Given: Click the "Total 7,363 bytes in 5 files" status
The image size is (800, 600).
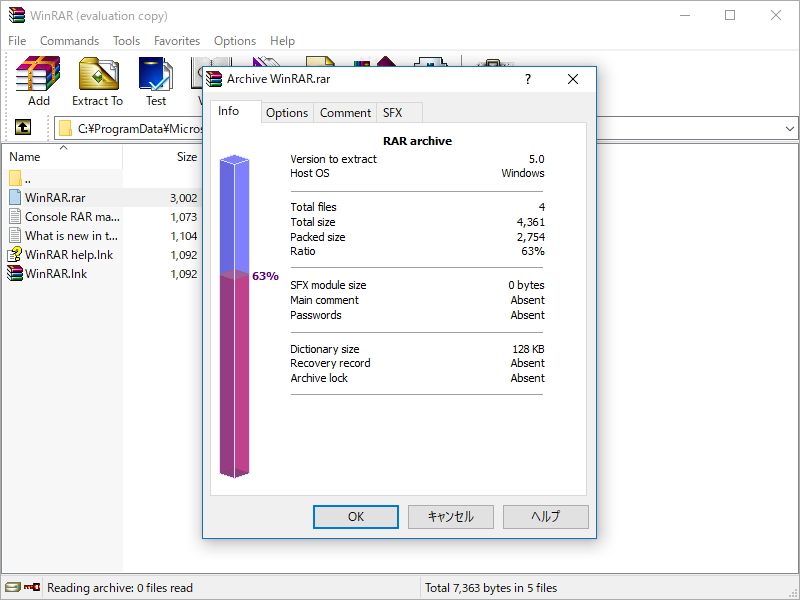Looking at the screenshot, I should 491,588.
